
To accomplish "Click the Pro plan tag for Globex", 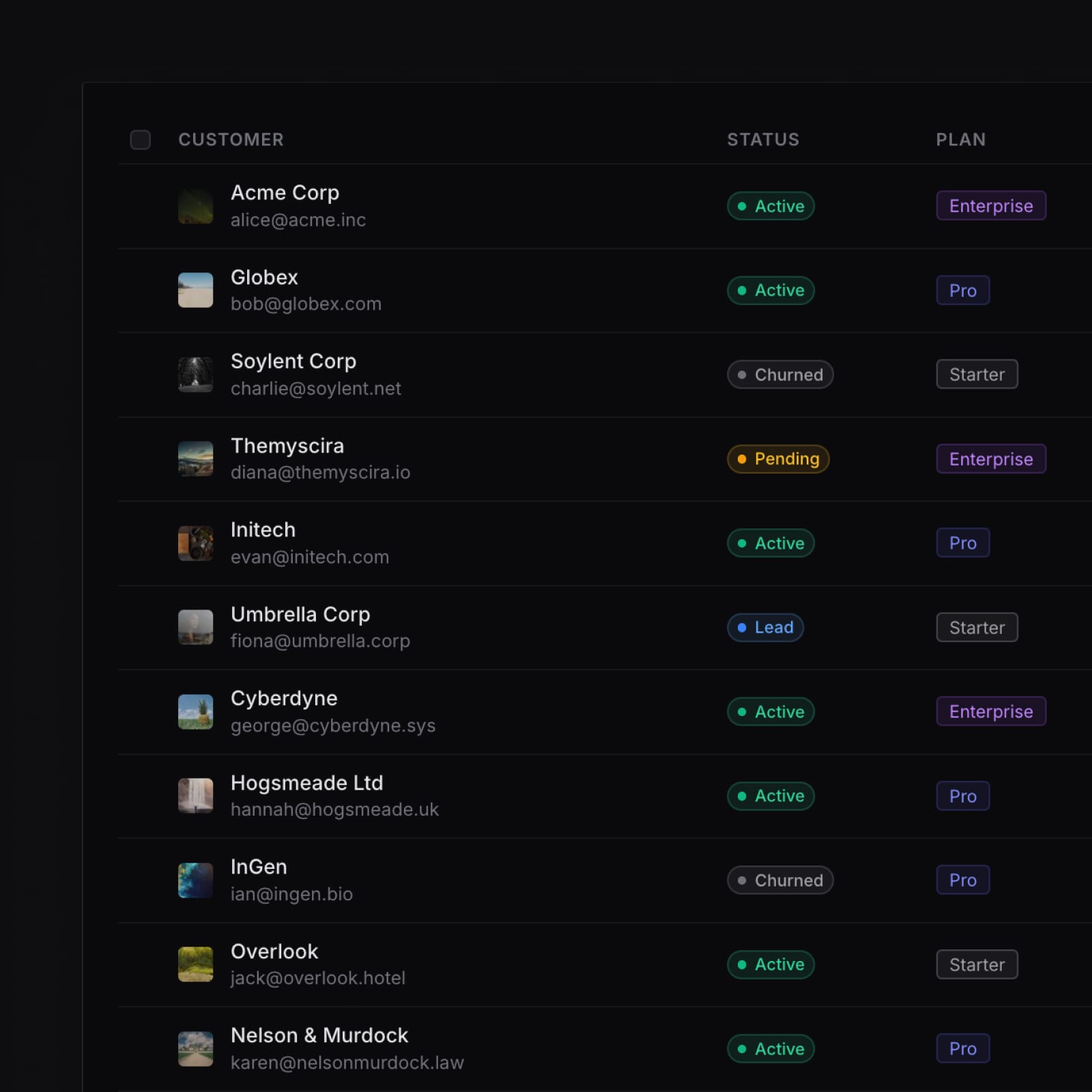I will pos(962,290).
